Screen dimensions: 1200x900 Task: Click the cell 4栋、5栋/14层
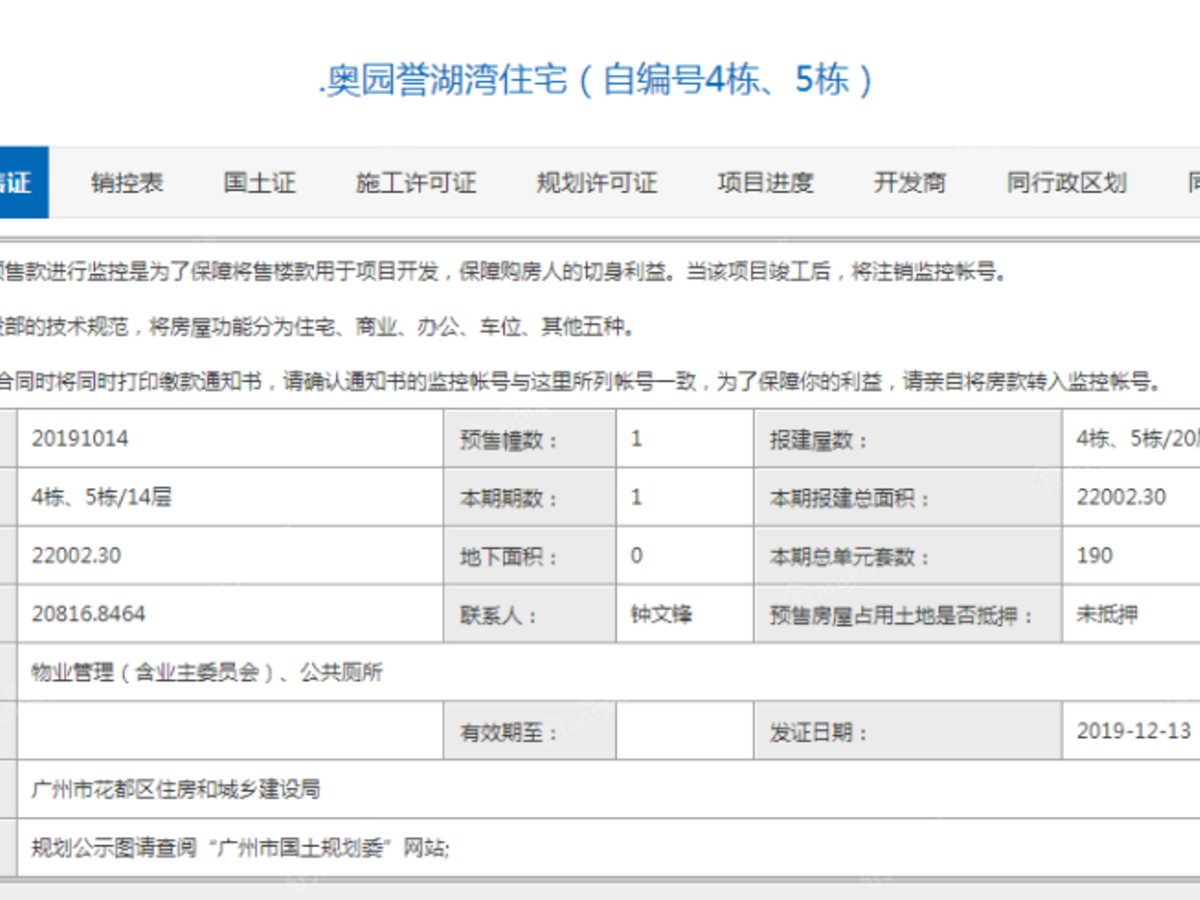click(101, 496)
